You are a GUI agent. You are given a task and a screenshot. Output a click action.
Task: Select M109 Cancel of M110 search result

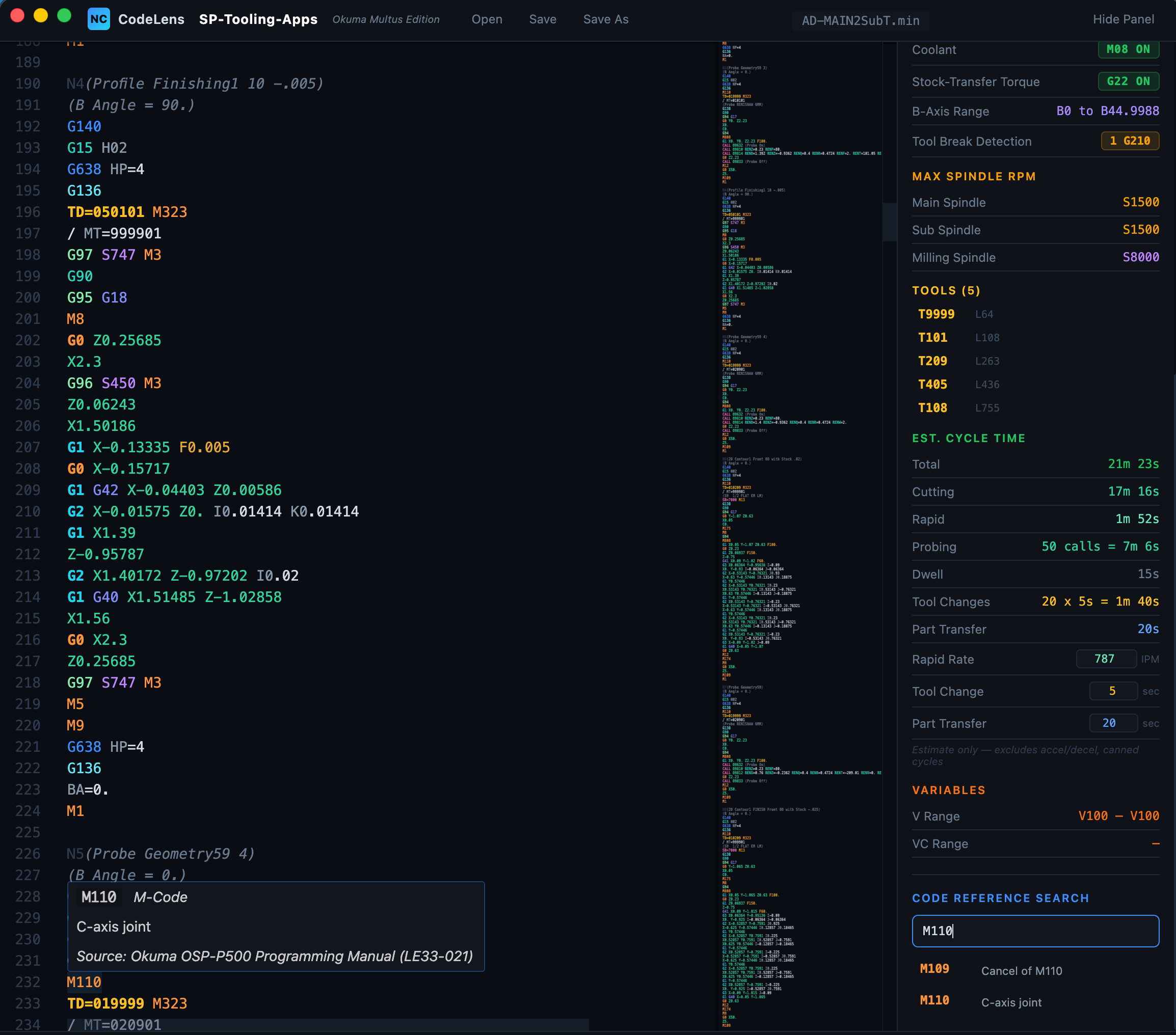point(1035,971)
